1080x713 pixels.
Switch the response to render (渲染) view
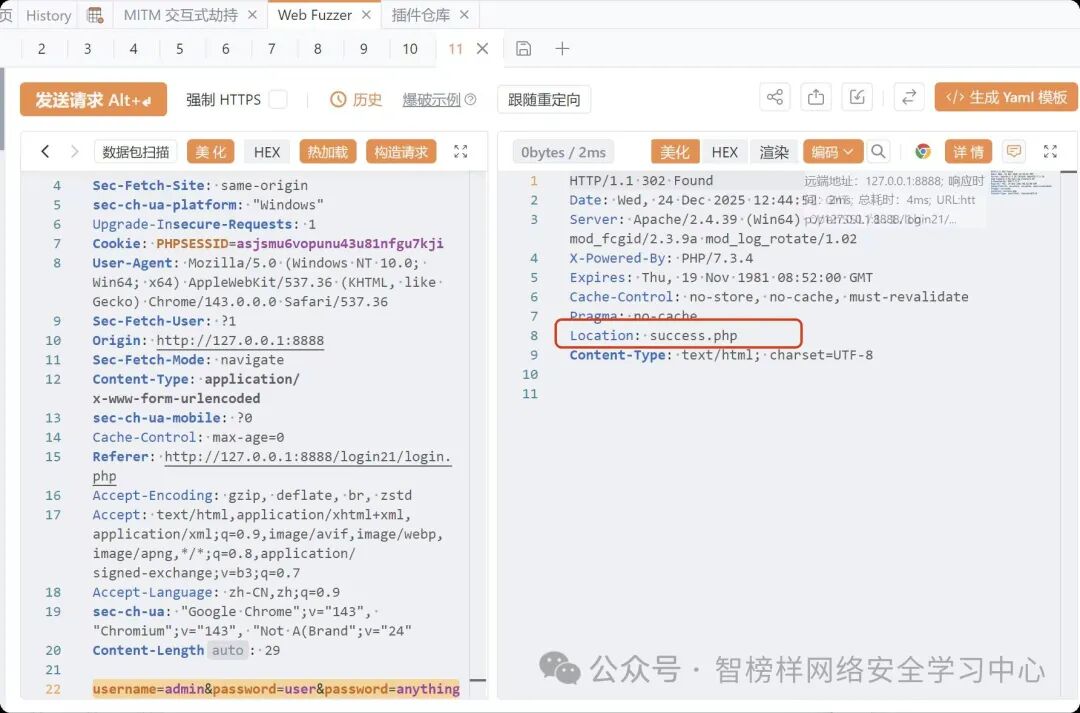[x=774, y=152]
